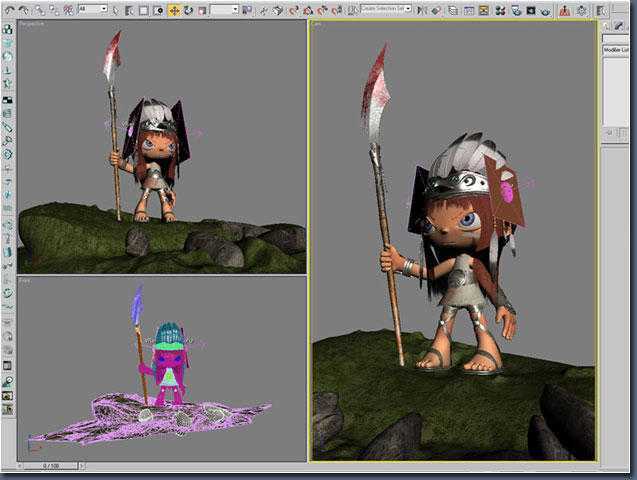Open the Modifier List dropdown
This screenshot has width=637, height=480.
click(x=615, y=50)
